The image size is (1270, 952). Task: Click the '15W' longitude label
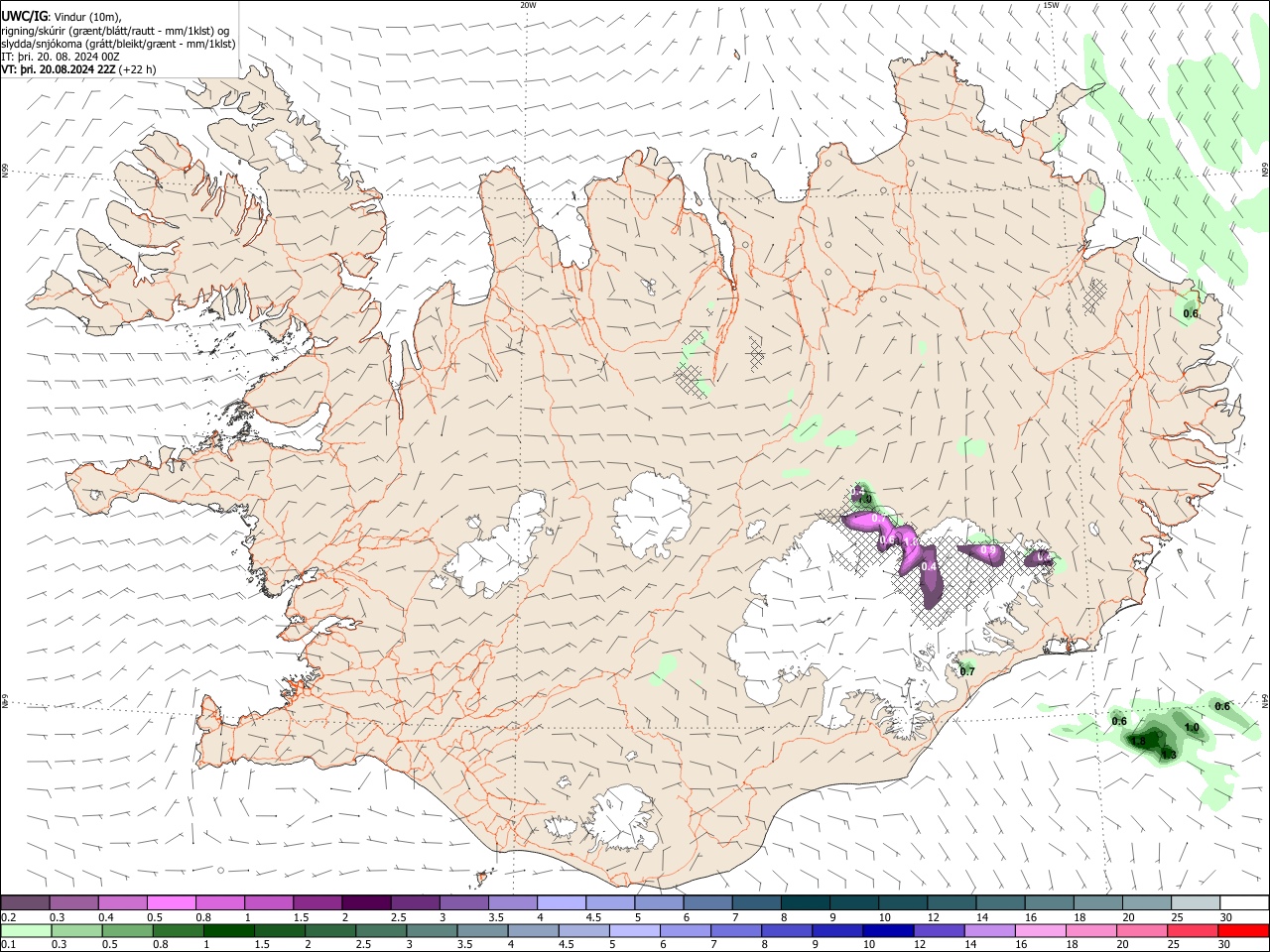(x=1051, y=5)
